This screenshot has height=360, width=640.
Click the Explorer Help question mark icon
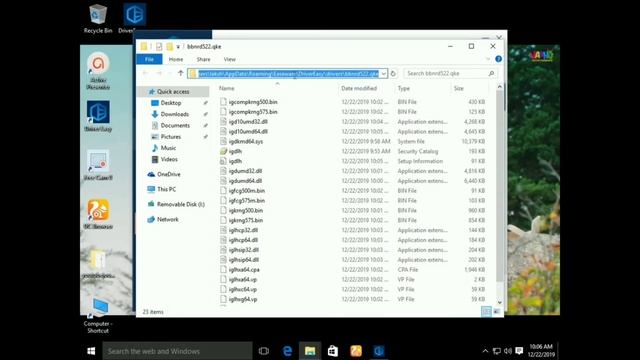click(498, 59)
